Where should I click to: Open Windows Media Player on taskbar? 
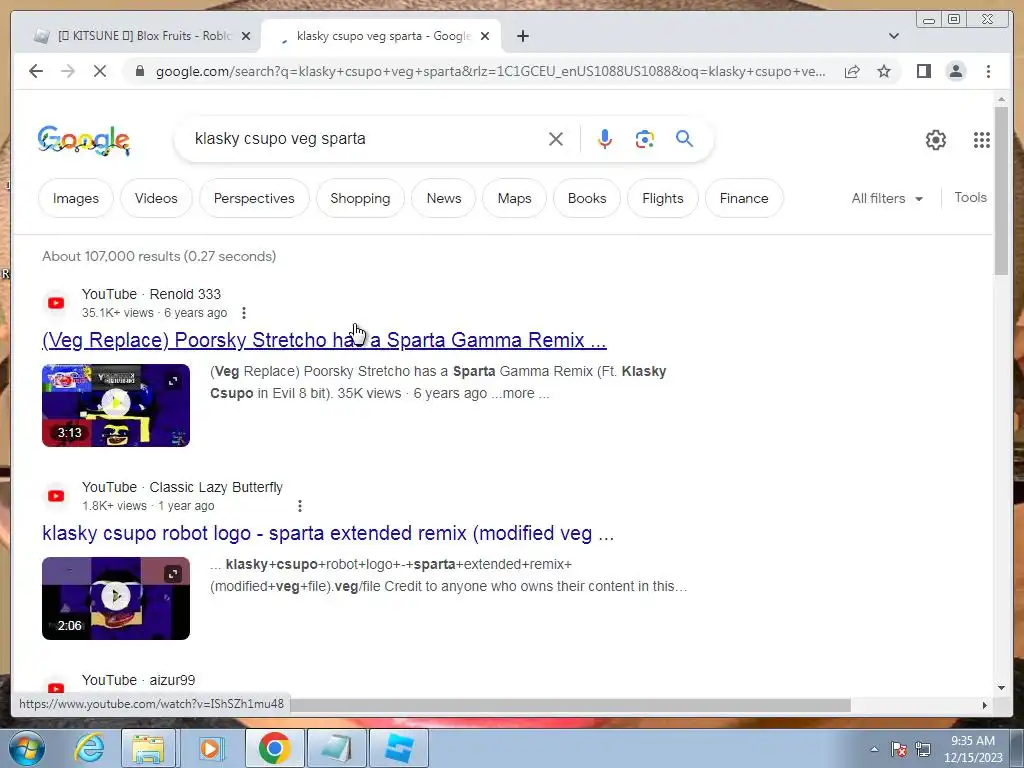pos(210,748)
